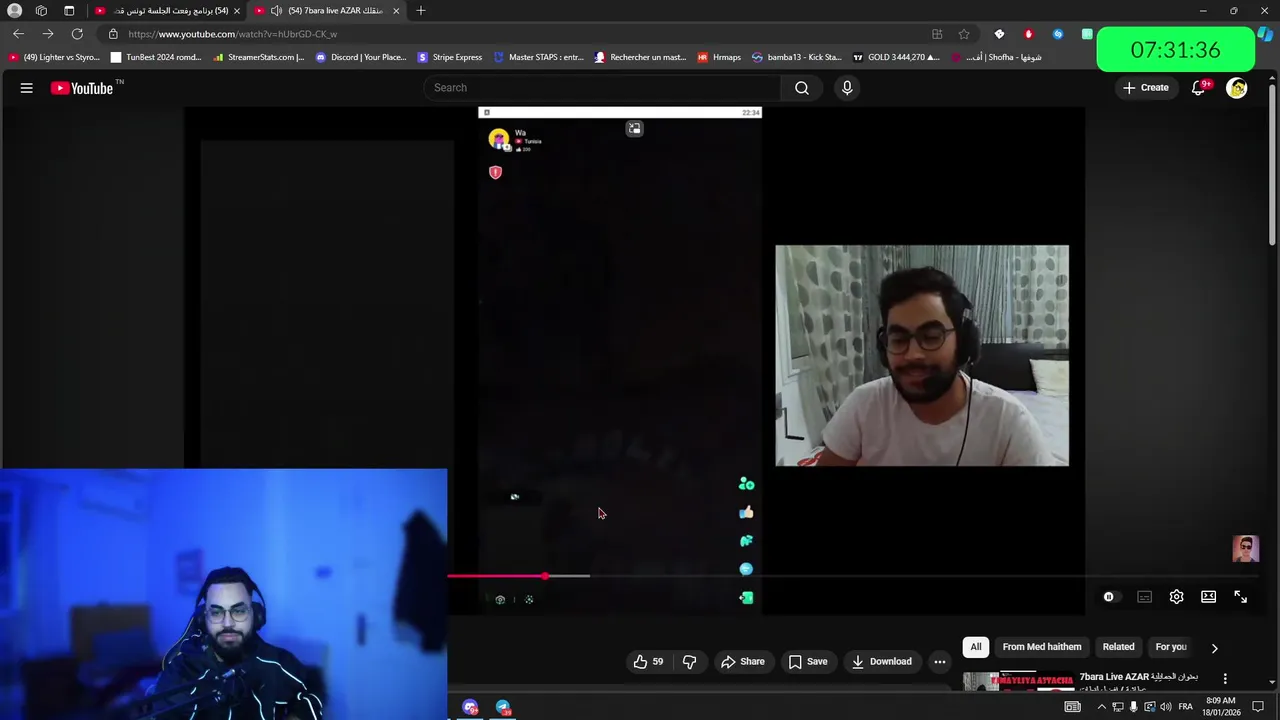Enter full screen on the video player

(1241, 597)
